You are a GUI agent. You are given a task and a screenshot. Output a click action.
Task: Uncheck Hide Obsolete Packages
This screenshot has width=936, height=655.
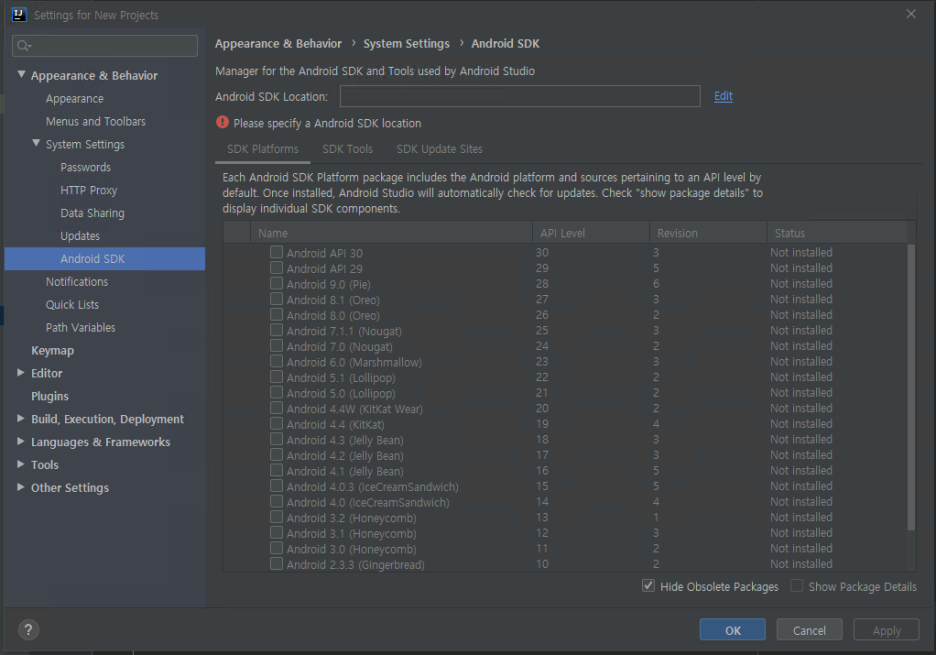[x=648, y=586]
